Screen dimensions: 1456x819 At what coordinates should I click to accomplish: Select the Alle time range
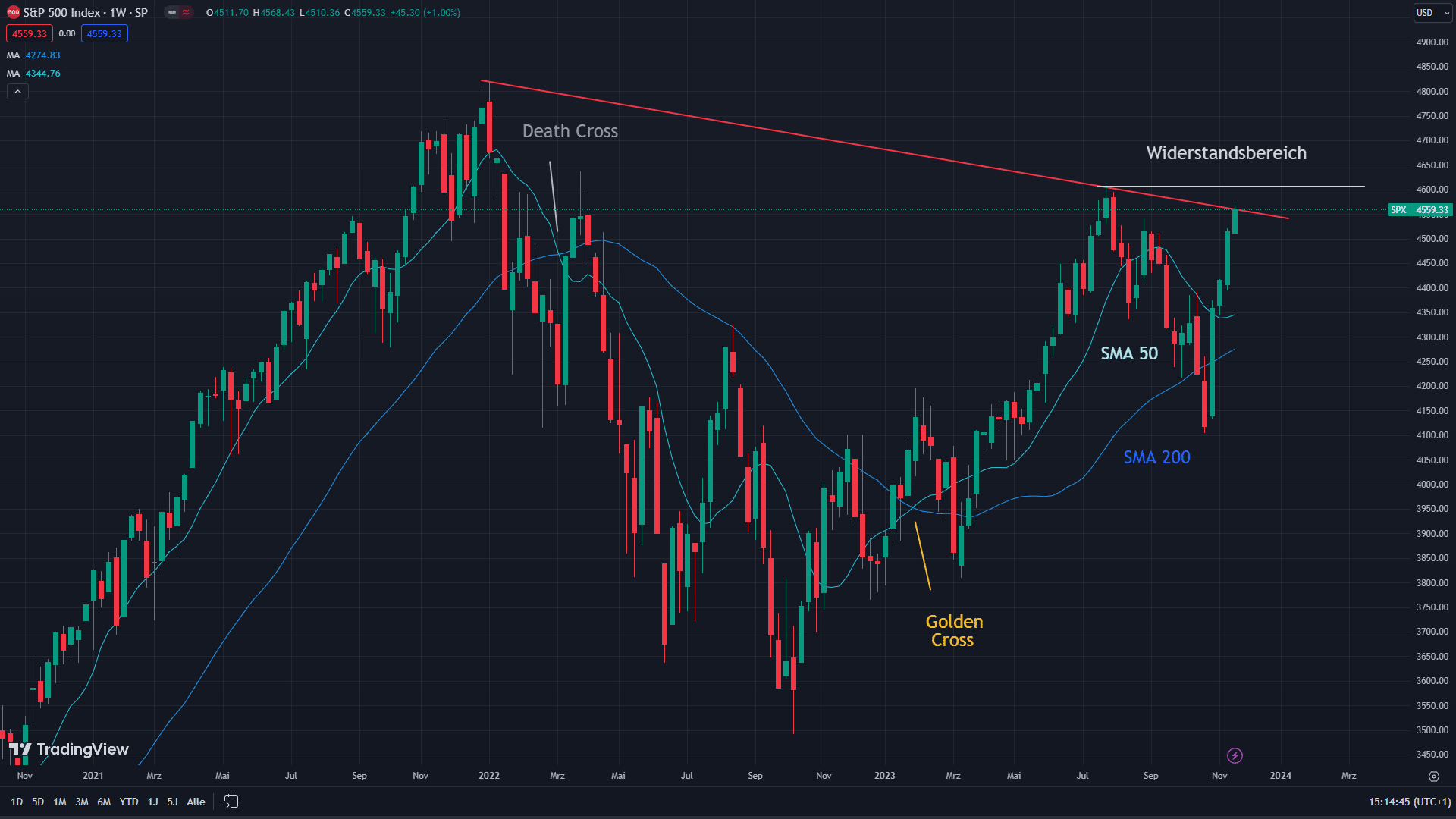pos(196,802)
